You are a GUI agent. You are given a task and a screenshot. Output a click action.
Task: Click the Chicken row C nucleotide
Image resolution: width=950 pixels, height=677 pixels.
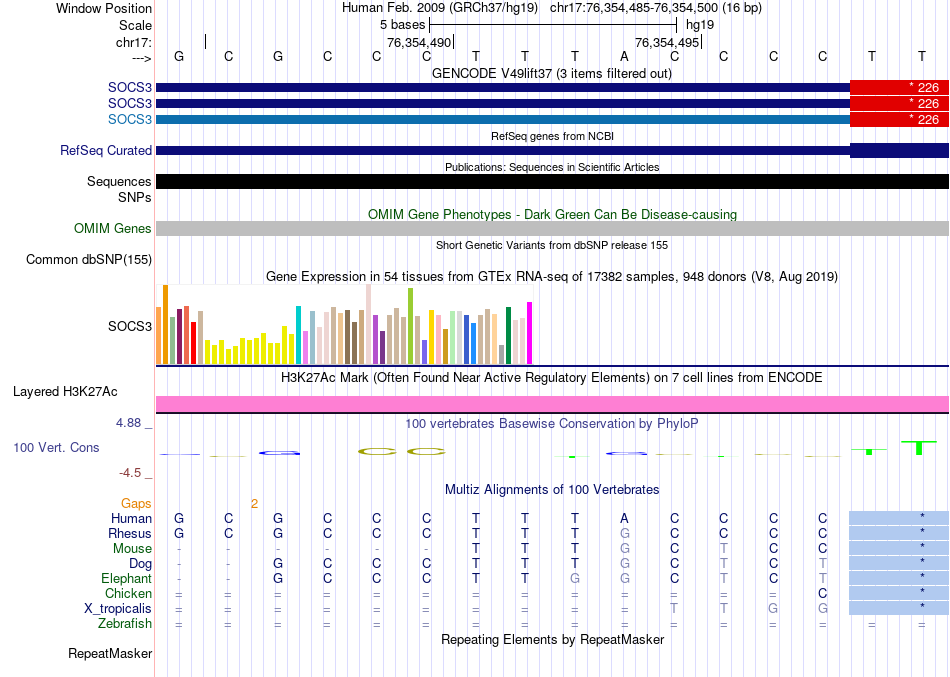[x=822, y=593]
